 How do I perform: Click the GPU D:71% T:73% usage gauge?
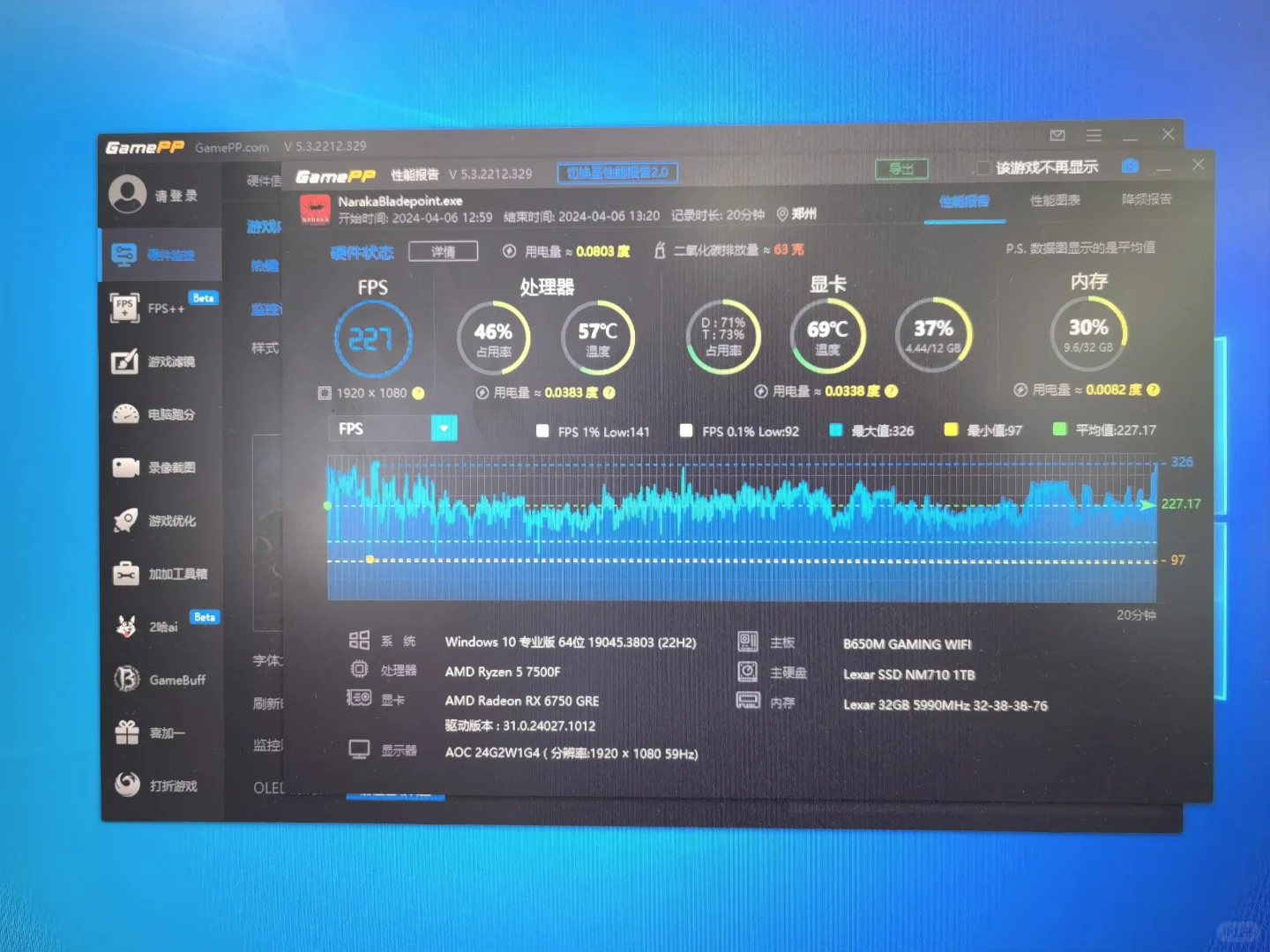point(723,336)
